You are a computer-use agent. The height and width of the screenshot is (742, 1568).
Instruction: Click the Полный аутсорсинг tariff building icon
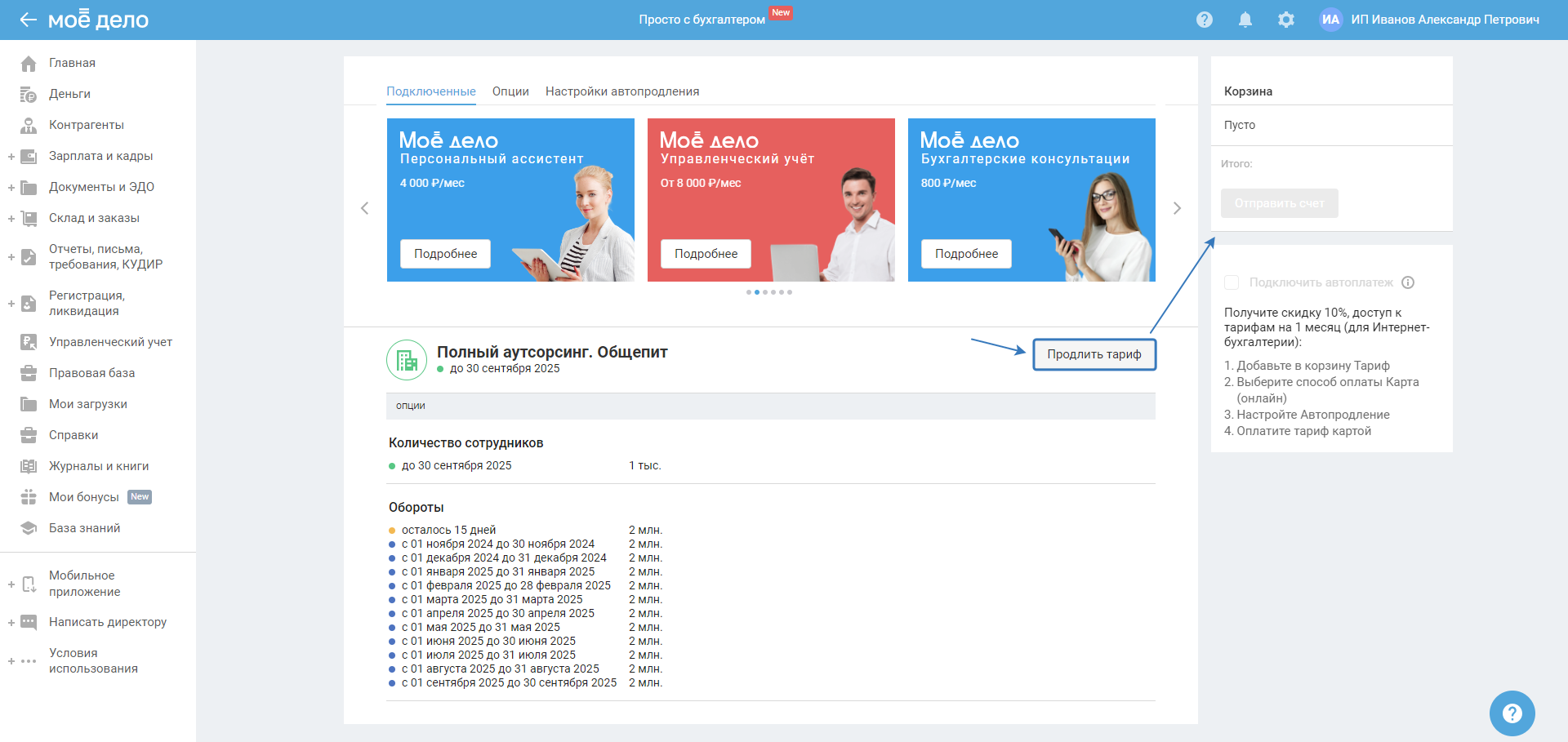pyautogui.click(x=407, y=360)
